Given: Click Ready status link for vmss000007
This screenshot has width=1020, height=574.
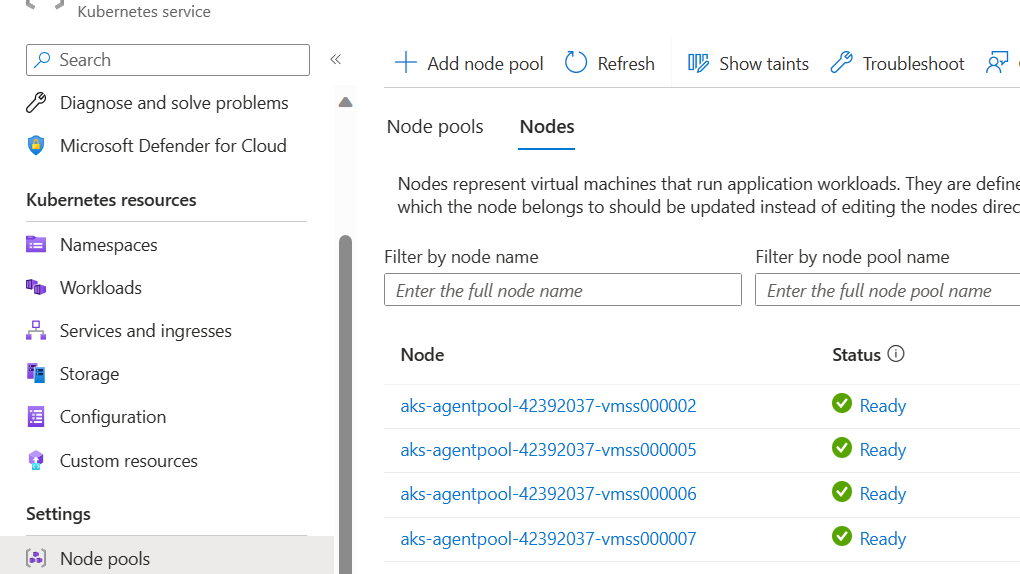Looking at the screenshot, I should 883,539.
